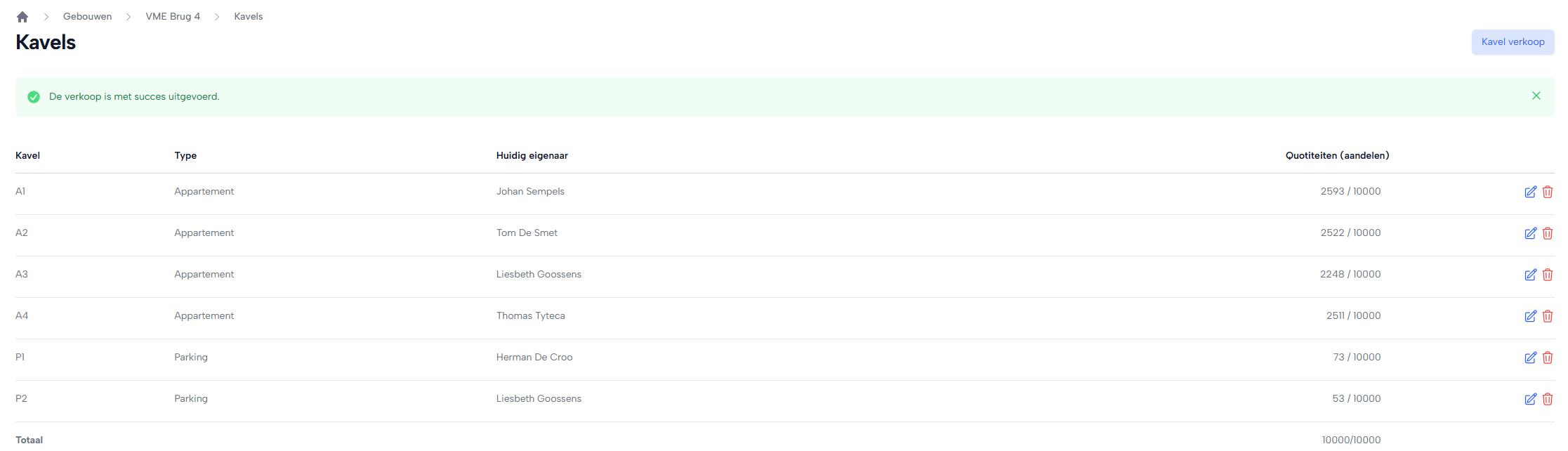
Task: Remove kavel A3 with trash icon
Action: tap(1547, 275)
